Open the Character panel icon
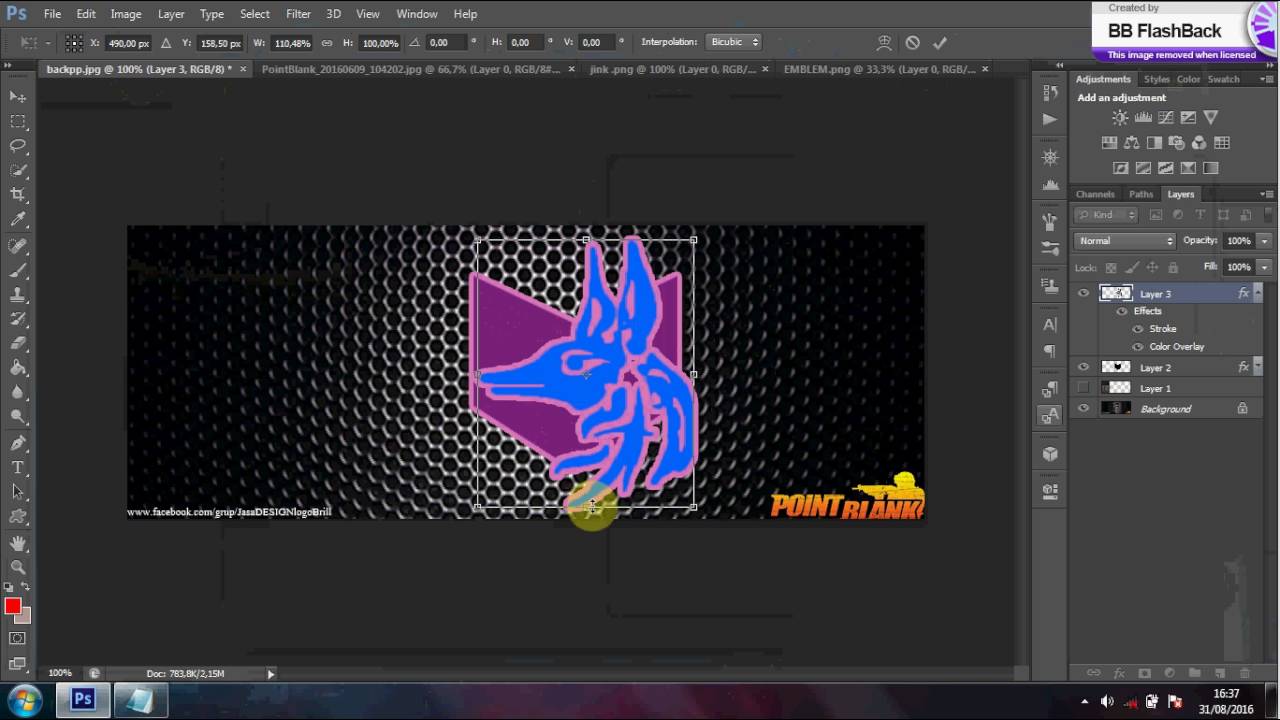The image size is (1280, 720). 1050,325
